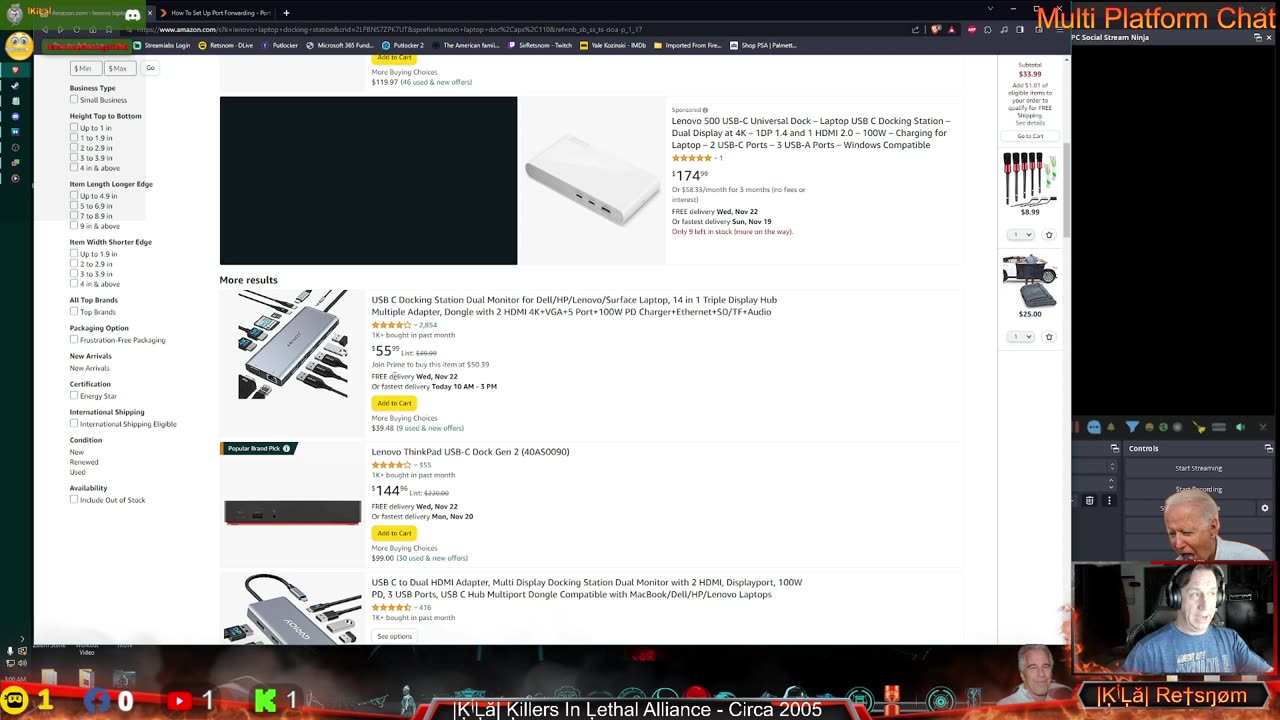The height and width of the screenshot is (720, 1280).
Task: Click the YouTube icon in bottom overlay
Action: pos(179,701)
